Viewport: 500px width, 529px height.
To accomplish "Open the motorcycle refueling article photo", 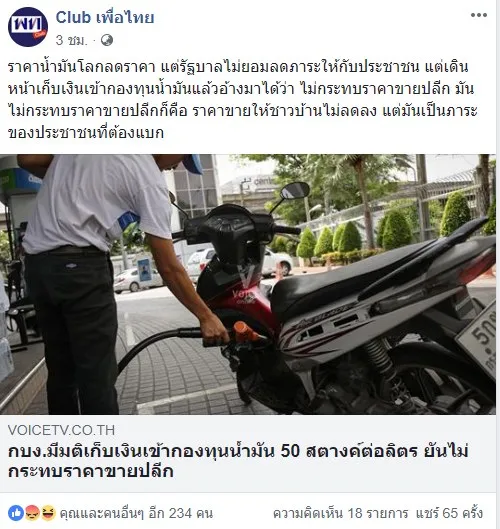I will click(x=248, y=284).
